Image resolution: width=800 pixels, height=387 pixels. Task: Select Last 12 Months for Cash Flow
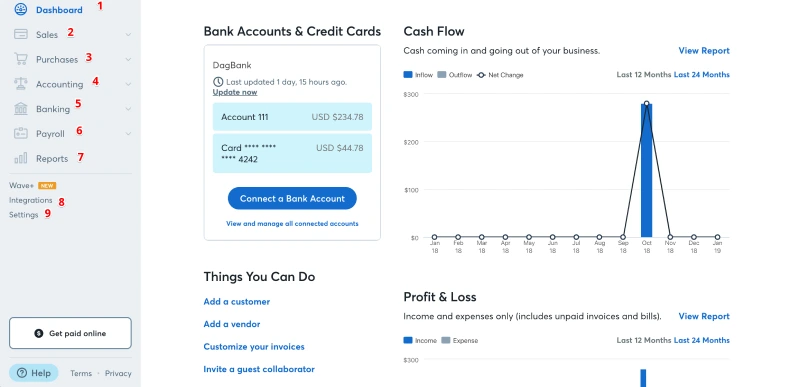644,74
